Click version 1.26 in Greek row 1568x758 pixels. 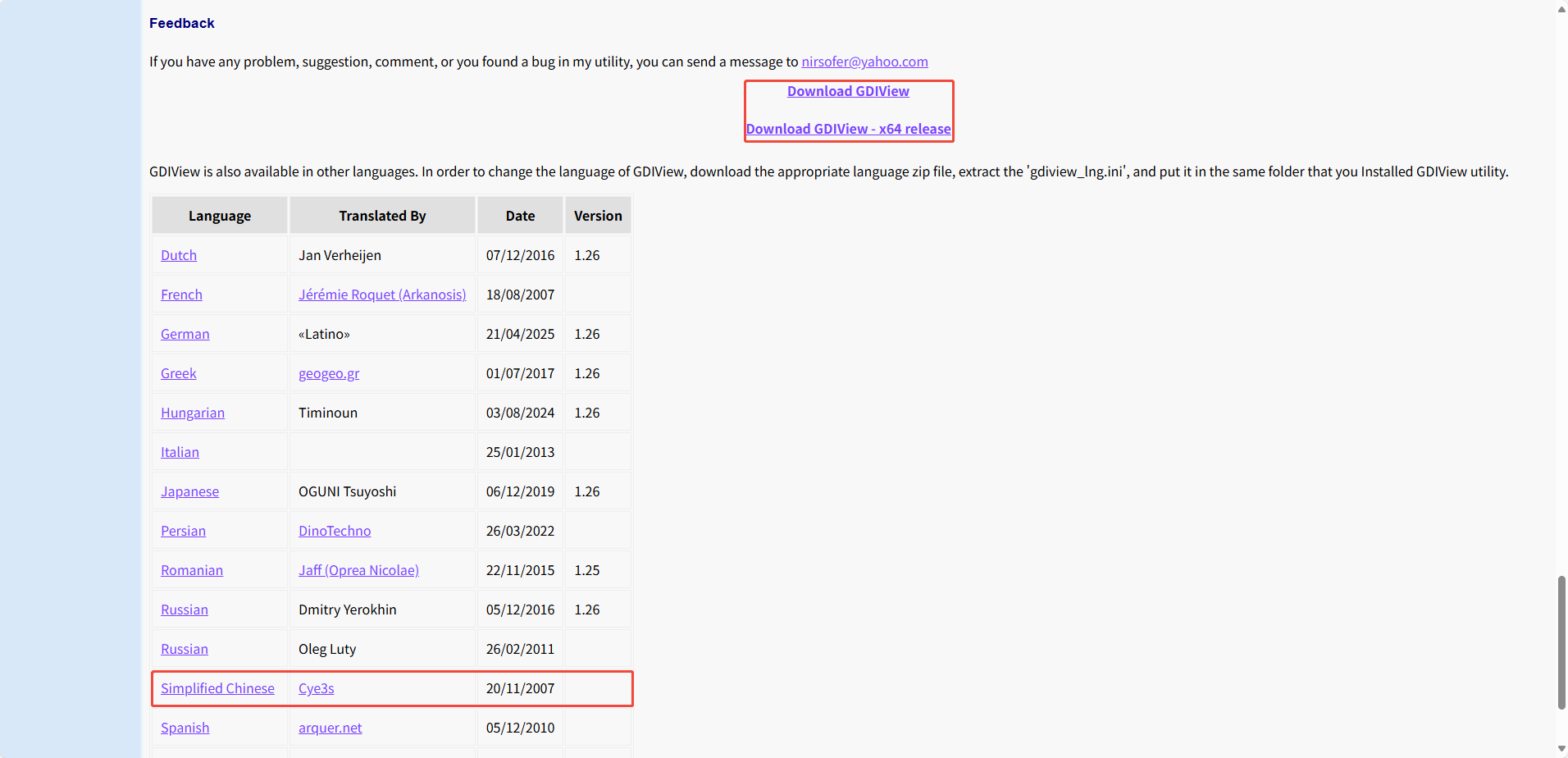click(x=587, y=373)
